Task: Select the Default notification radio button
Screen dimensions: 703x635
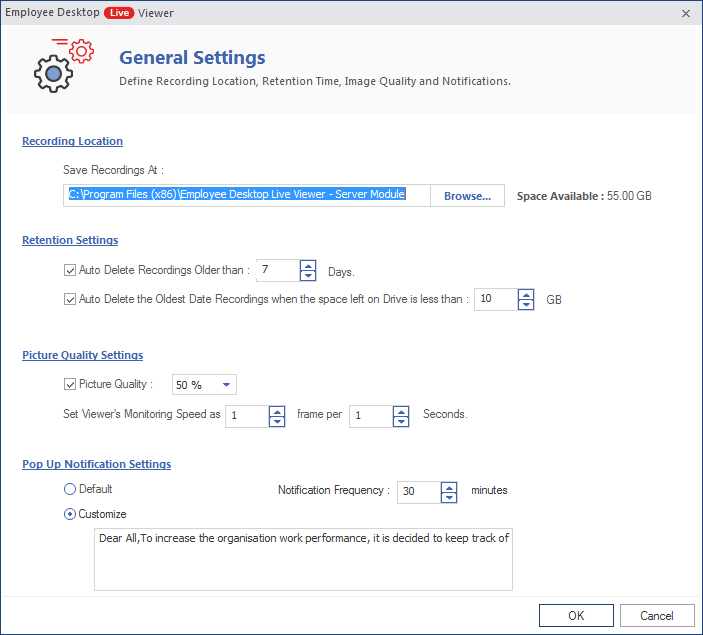Action: point(70,489)
